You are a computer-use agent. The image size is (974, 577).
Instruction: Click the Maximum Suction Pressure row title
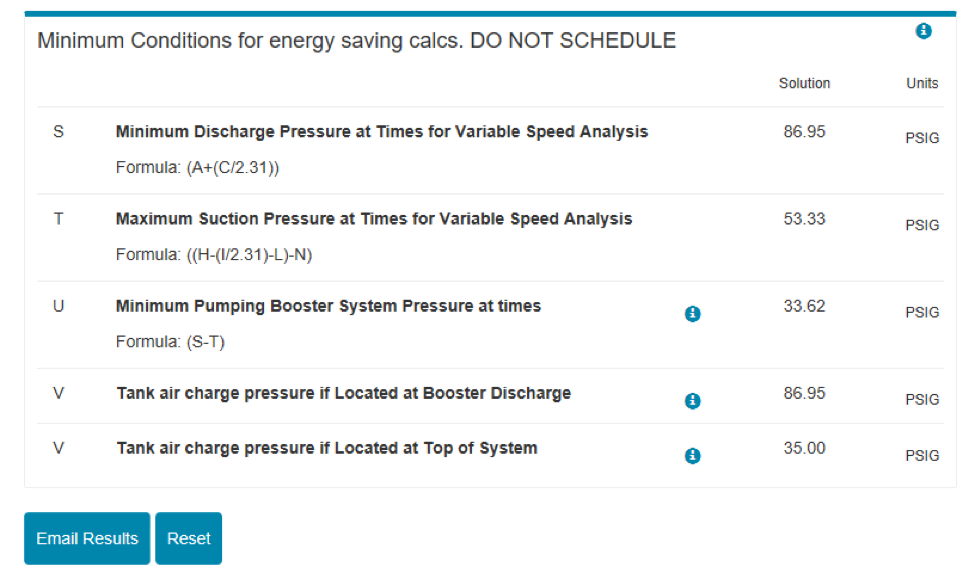click(x=374, y=219)
